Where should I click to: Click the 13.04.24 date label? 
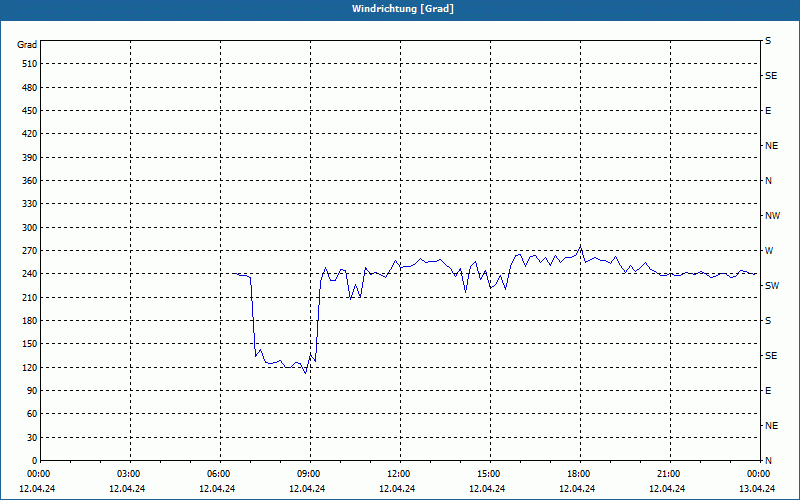pos(757,488)
